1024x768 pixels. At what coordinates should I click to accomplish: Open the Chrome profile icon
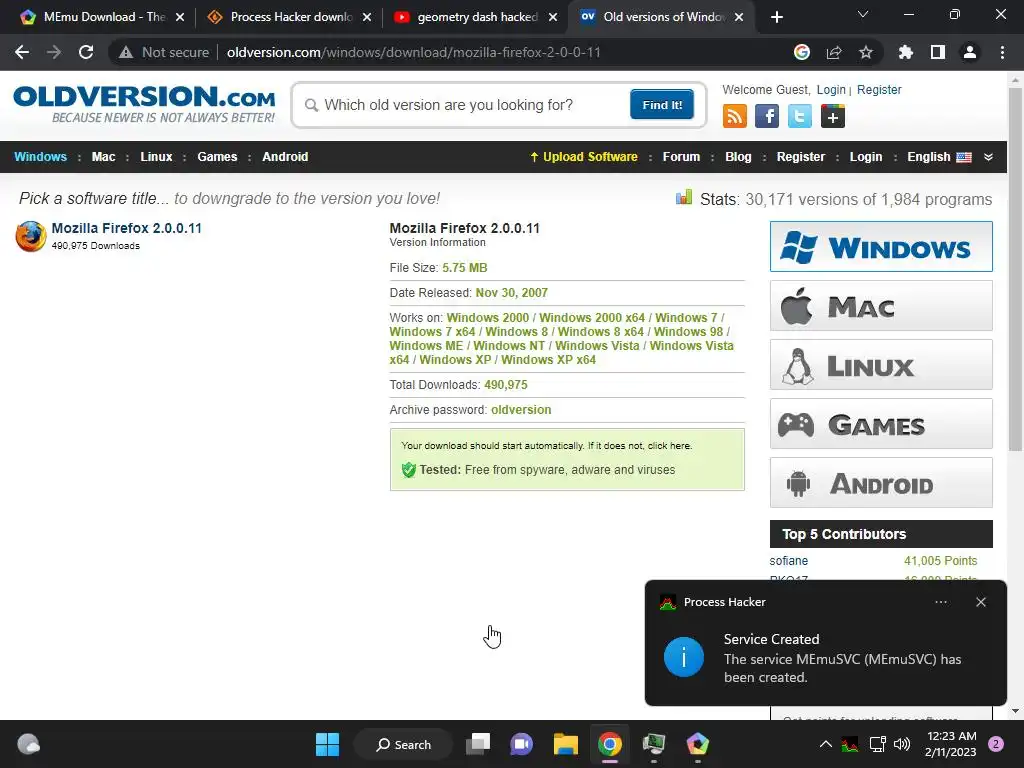970,52
